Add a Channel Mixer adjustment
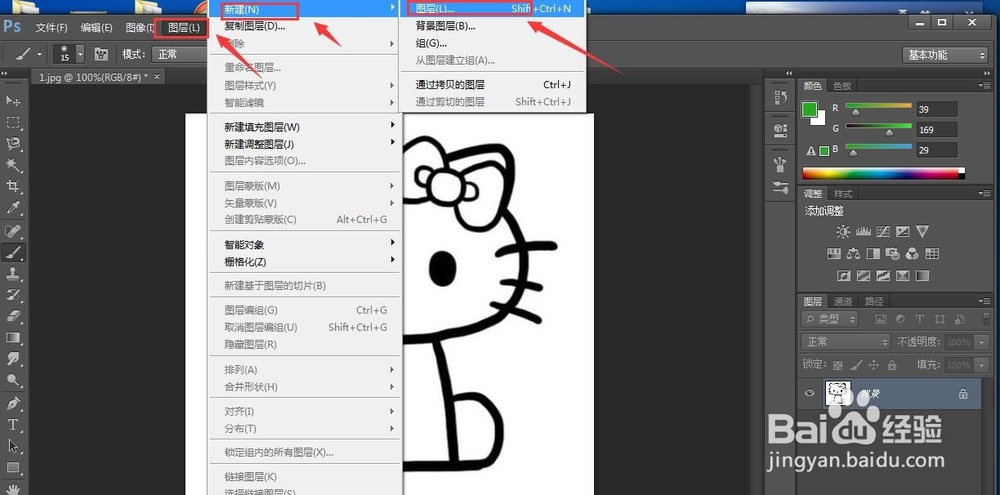This screenshot has width=1000, height=495. click(x=913, y=254)
